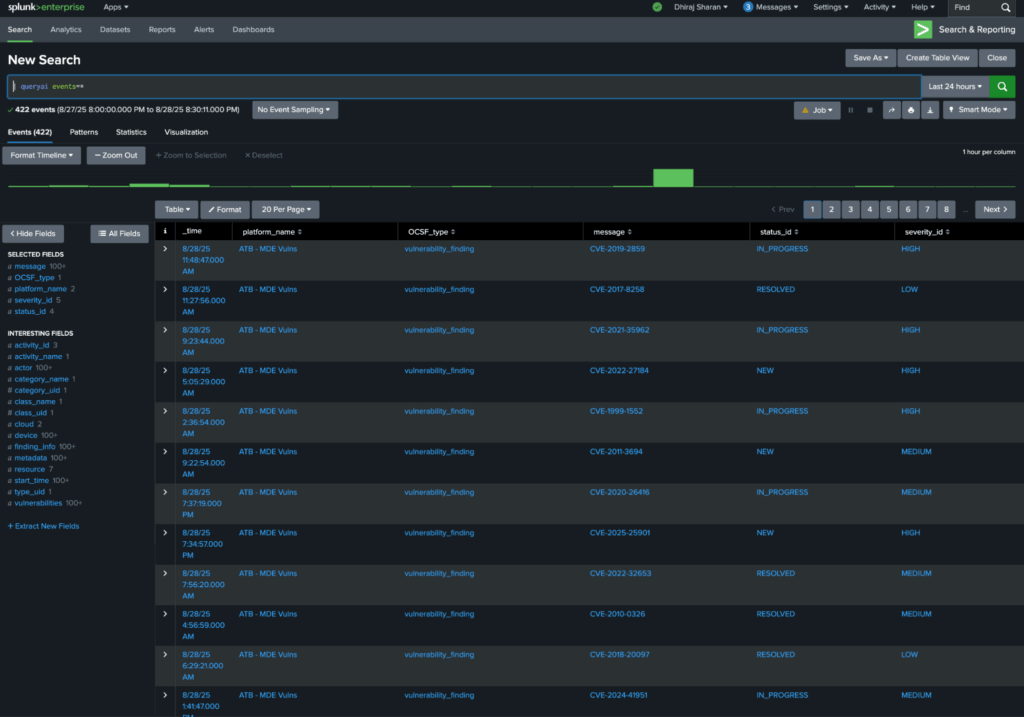1024x717 pixels.
Task: Open the Smart Mode dropdown
Action: point(978,110)
